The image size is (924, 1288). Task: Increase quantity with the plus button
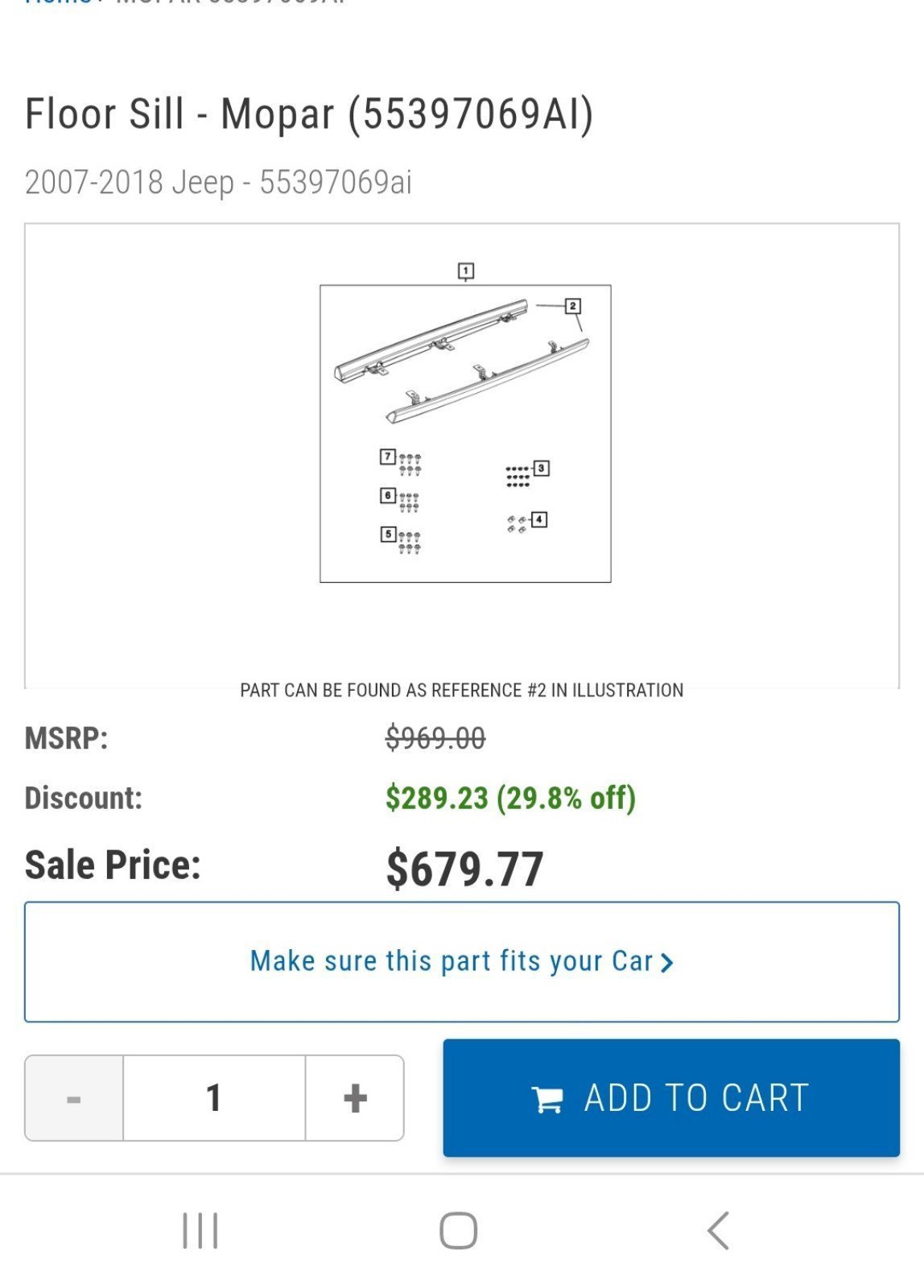point(355,1098)
